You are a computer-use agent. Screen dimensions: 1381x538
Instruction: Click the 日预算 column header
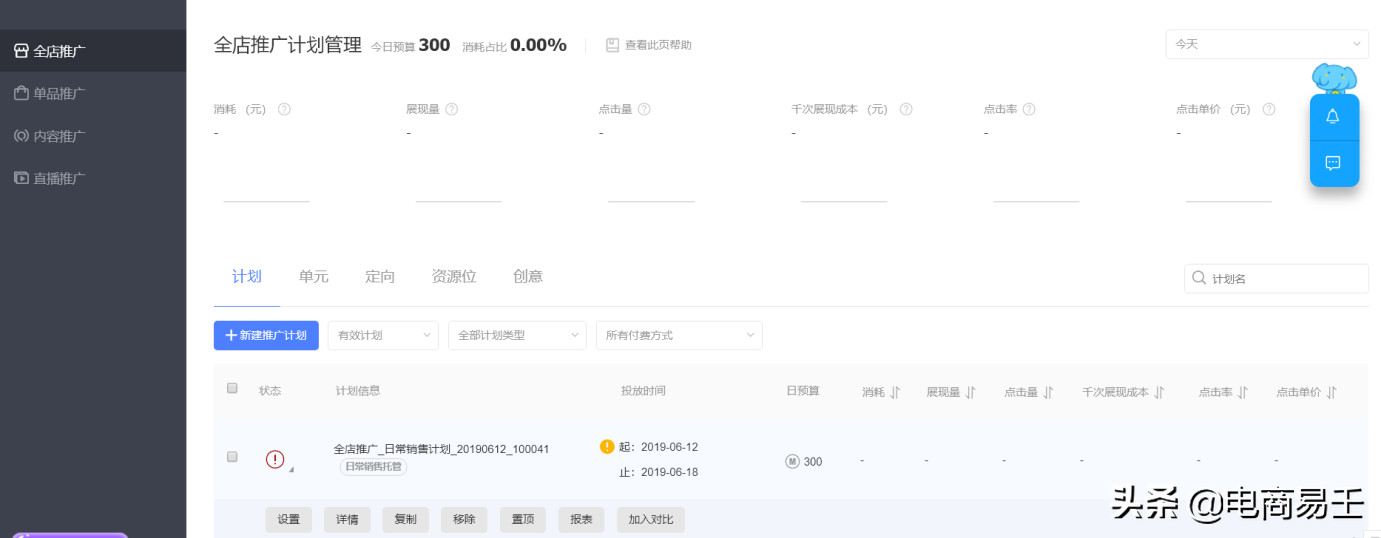(x=803, y=391)
